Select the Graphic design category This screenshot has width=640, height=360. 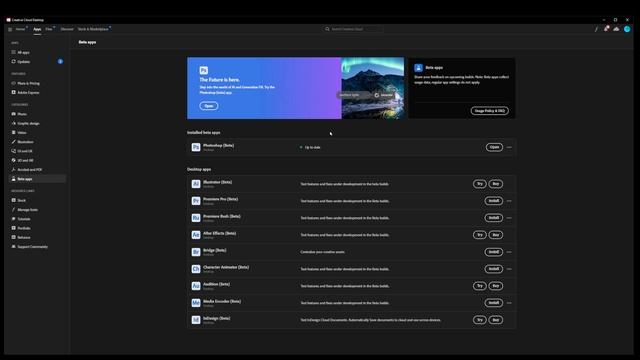point(37,123)
